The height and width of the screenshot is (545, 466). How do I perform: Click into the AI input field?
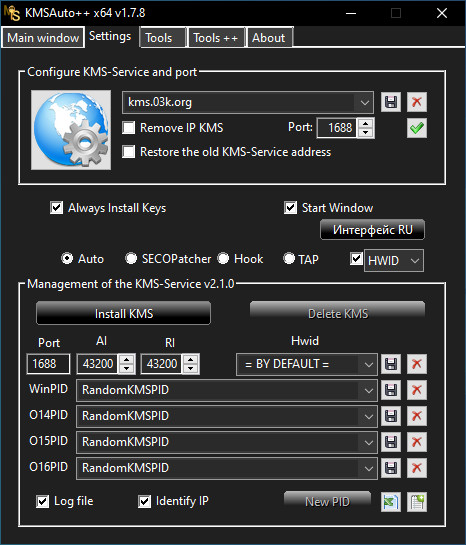[98, 364]
